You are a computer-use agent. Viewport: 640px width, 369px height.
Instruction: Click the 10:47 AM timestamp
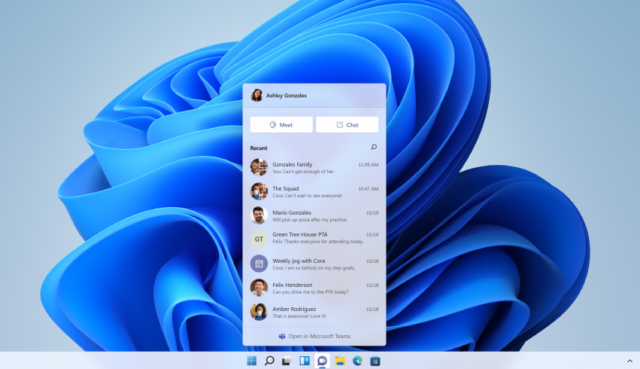[x=368, y=189]
